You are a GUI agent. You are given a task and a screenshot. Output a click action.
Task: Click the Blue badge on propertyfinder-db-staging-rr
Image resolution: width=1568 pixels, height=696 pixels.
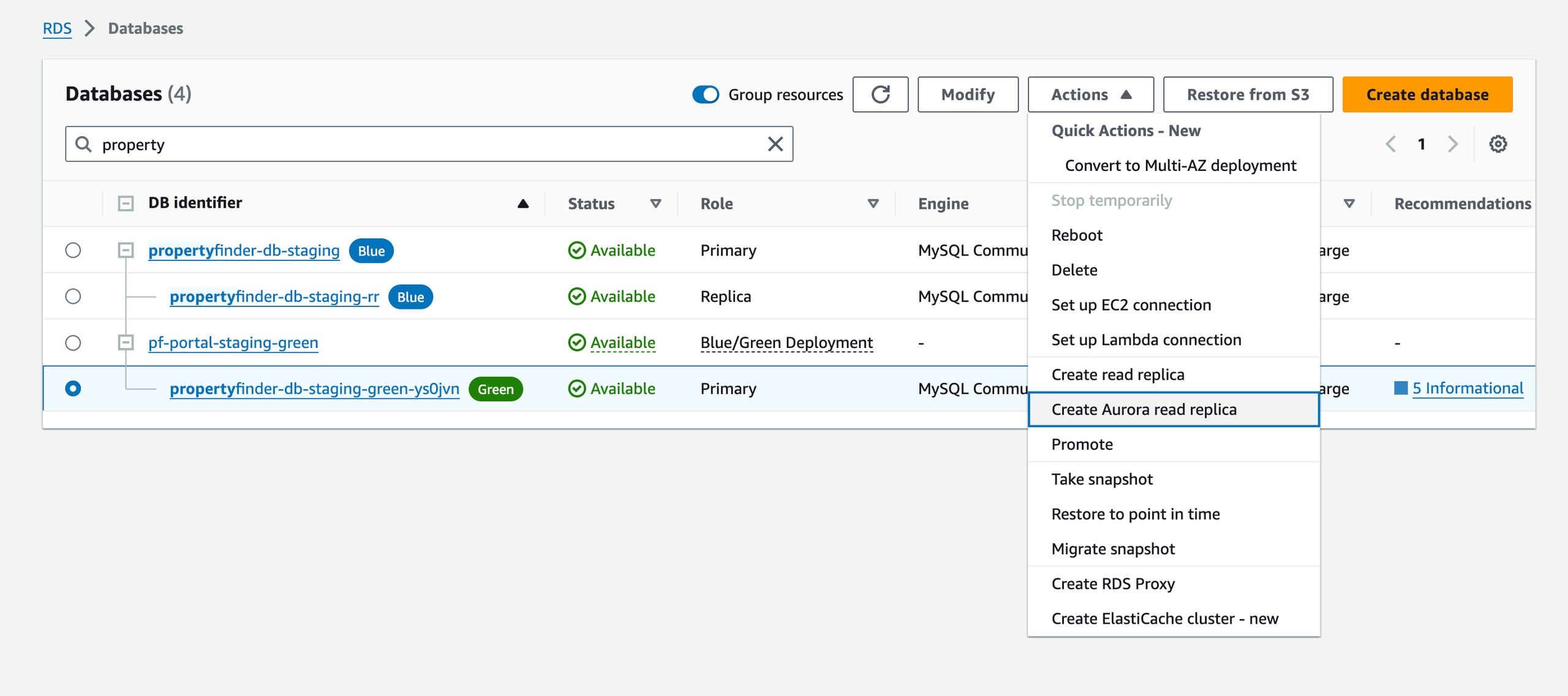click(410, 297)
